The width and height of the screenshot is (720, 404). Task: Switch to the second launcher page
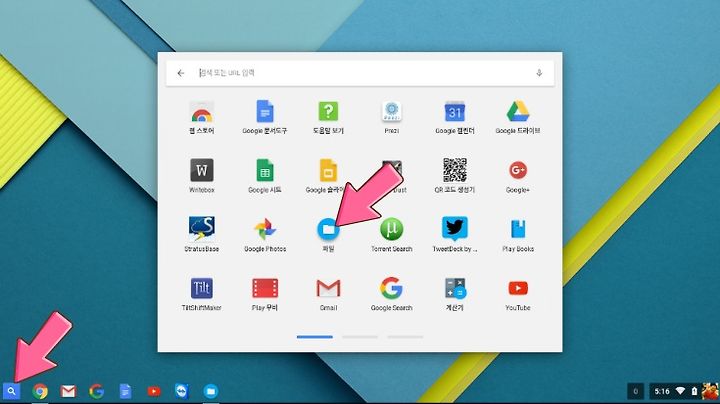360,337
